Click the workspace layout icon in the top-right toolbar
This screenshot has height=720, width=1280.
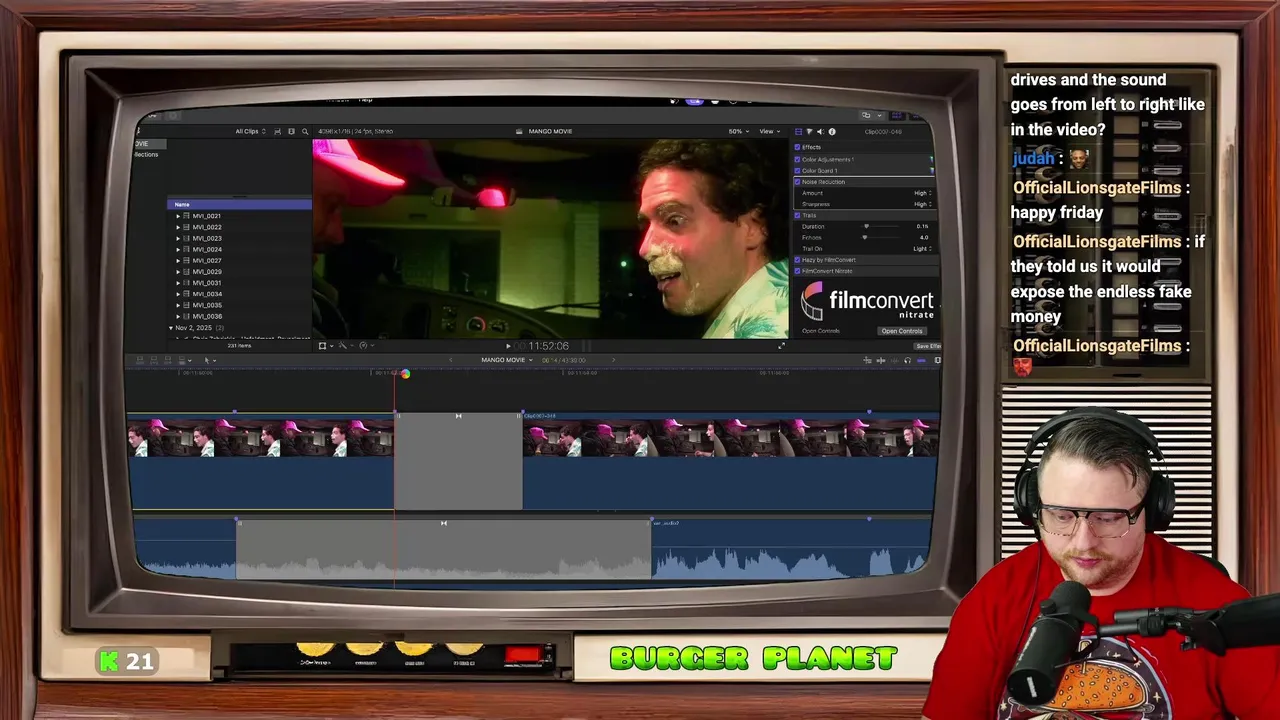point(866,115)
